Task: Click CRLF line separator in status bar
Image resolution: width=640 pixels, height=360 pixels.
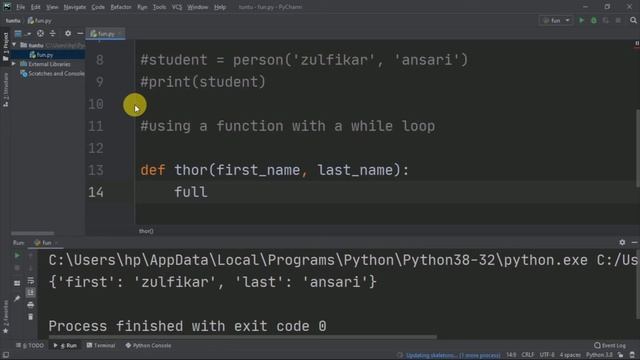Action: coord(527,355)
